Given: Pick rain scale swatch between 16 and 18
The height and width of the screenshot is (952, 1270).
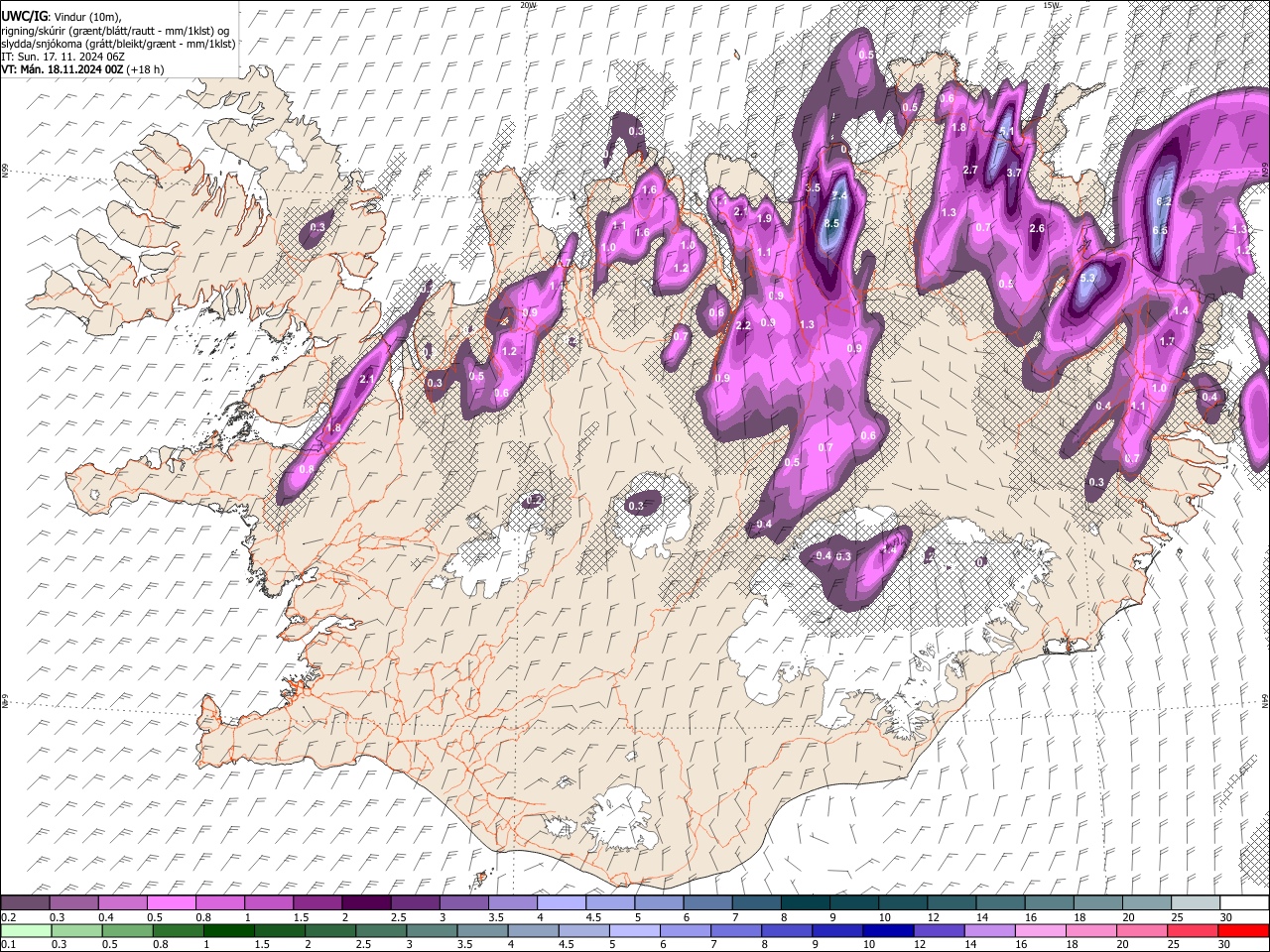Looking at the screenshot, I should point(1043,930).
